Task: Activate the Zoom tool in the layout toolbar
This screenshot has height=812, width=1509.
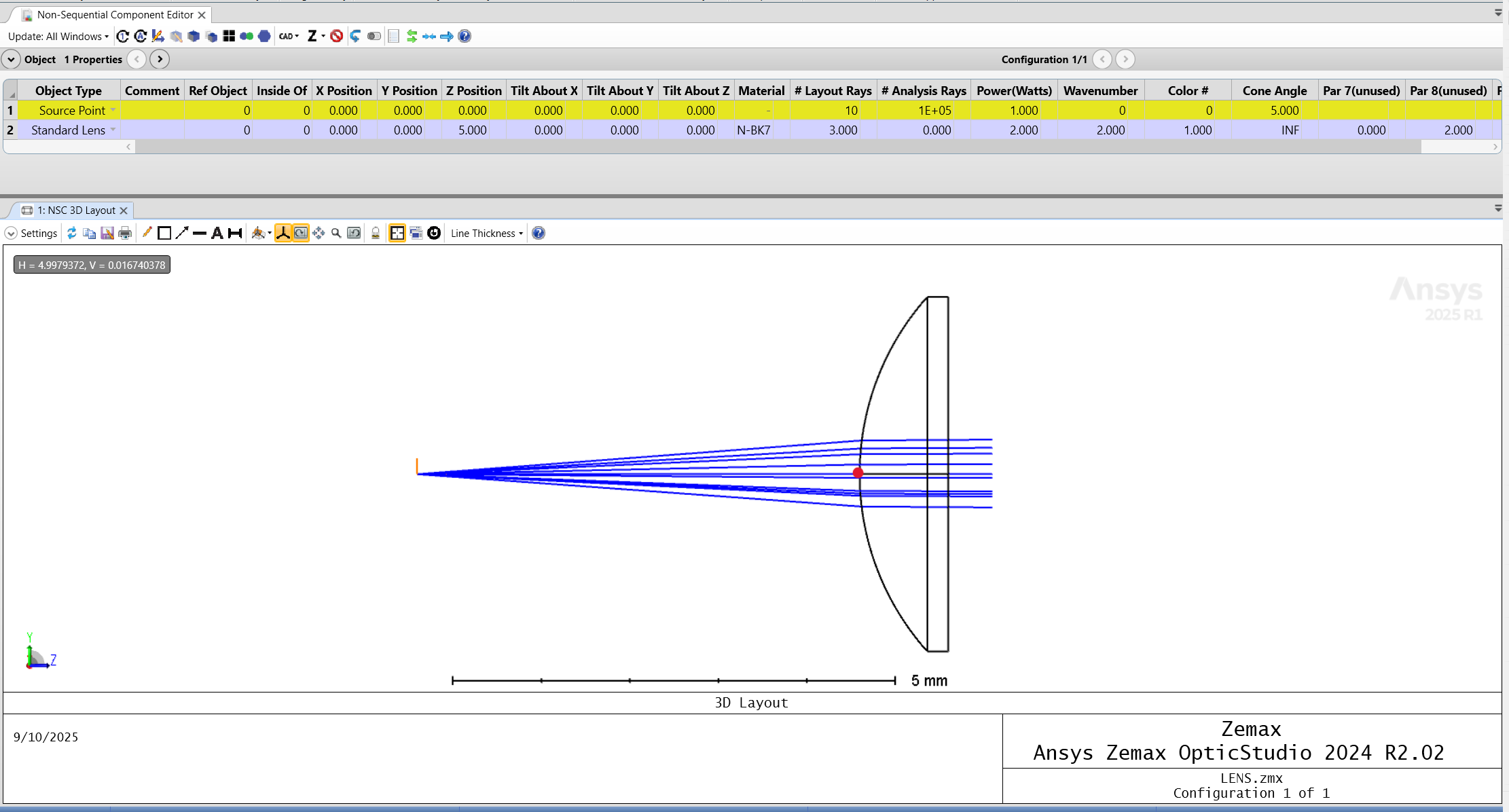Action: [335, 233]
